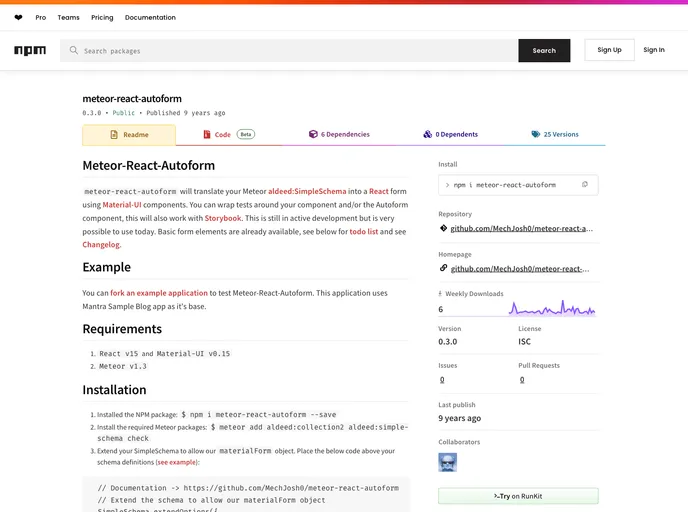Open the Teams menu item
Screen dimensions: 688x512
click(x=68, y=18)
